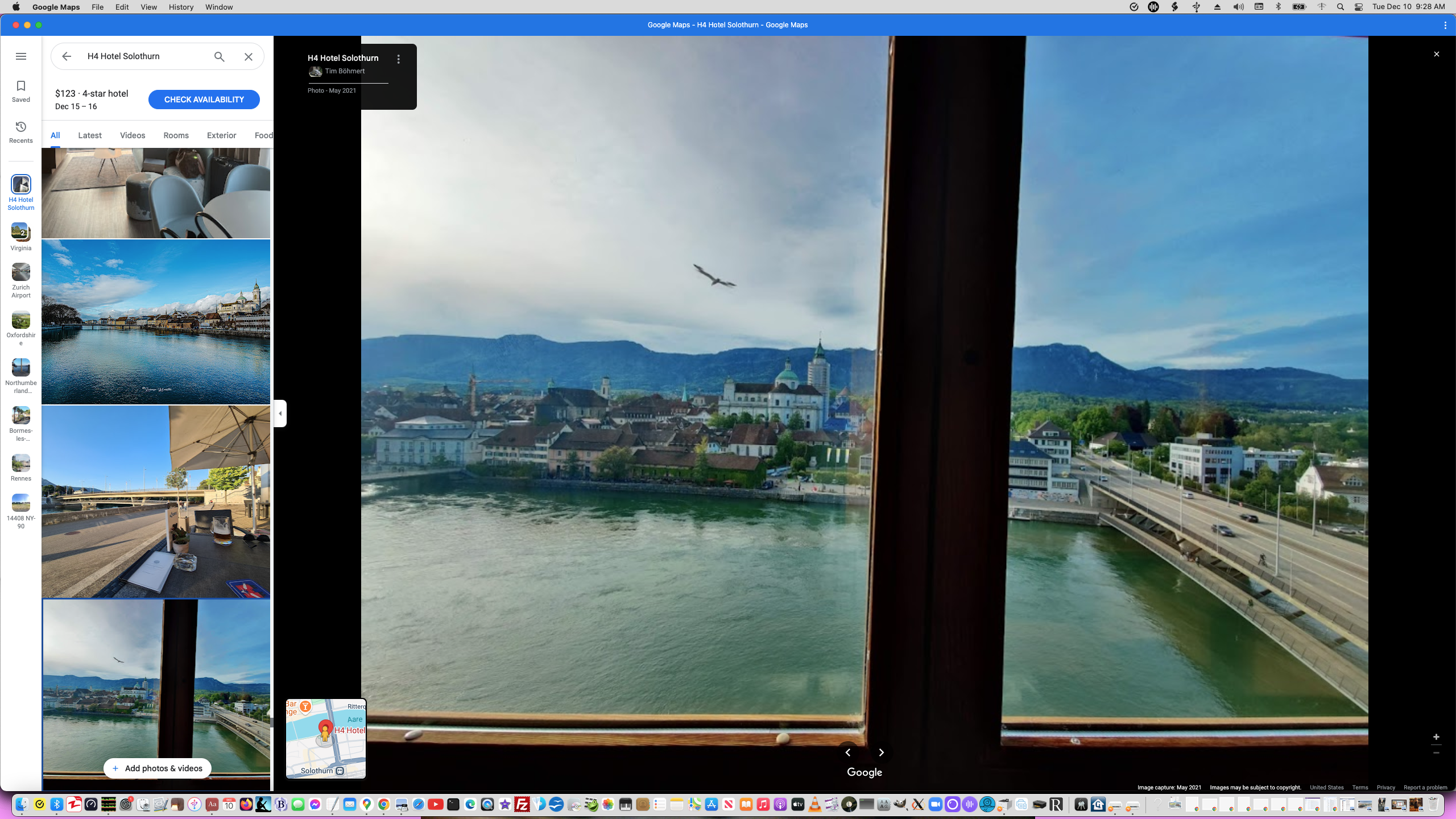
Task: Go back with the left arrow
Action: point(67,56)
